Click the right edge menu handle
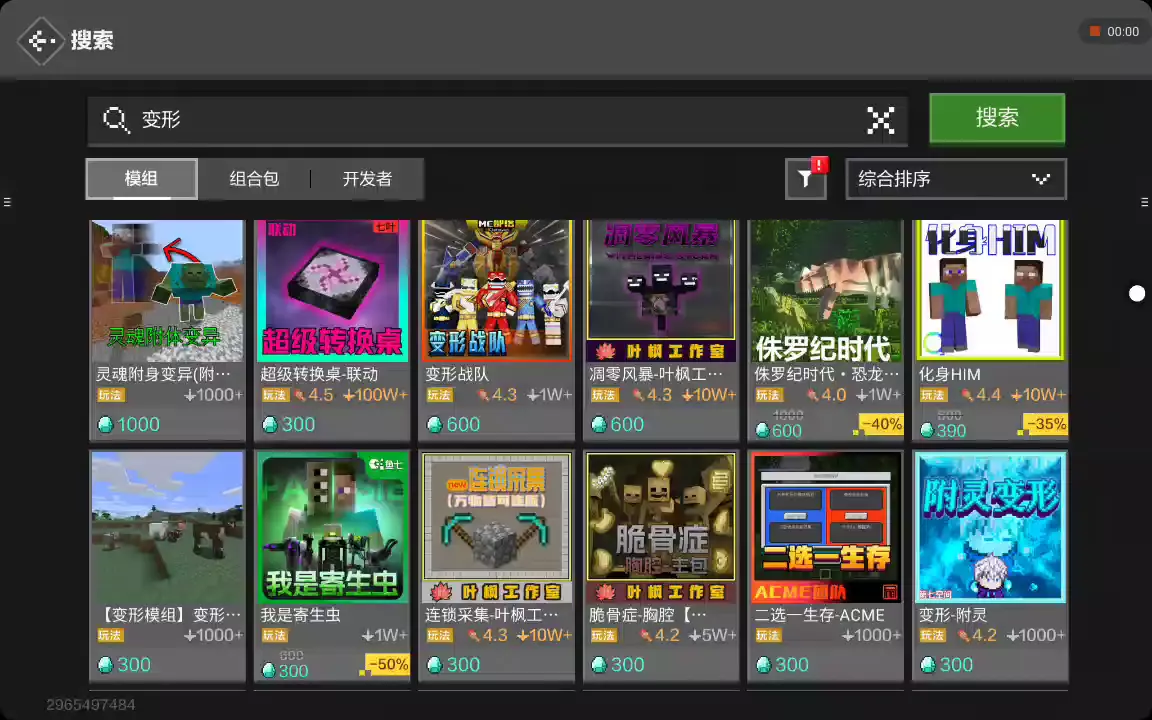 point(1145,201)
